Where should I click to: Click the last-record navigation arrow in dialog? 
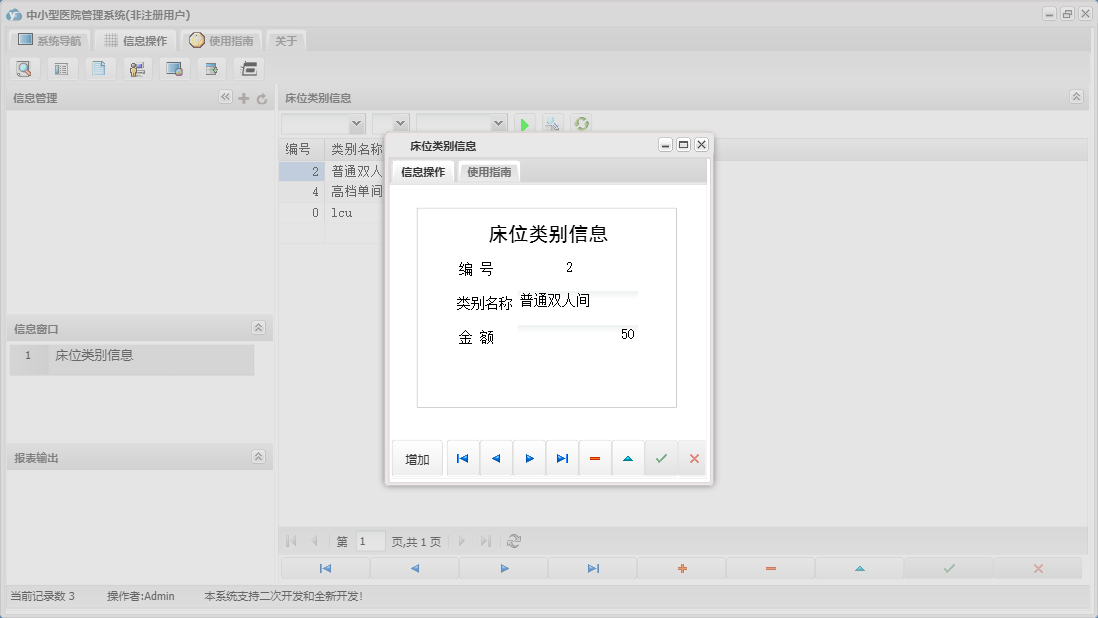[561, 458]
